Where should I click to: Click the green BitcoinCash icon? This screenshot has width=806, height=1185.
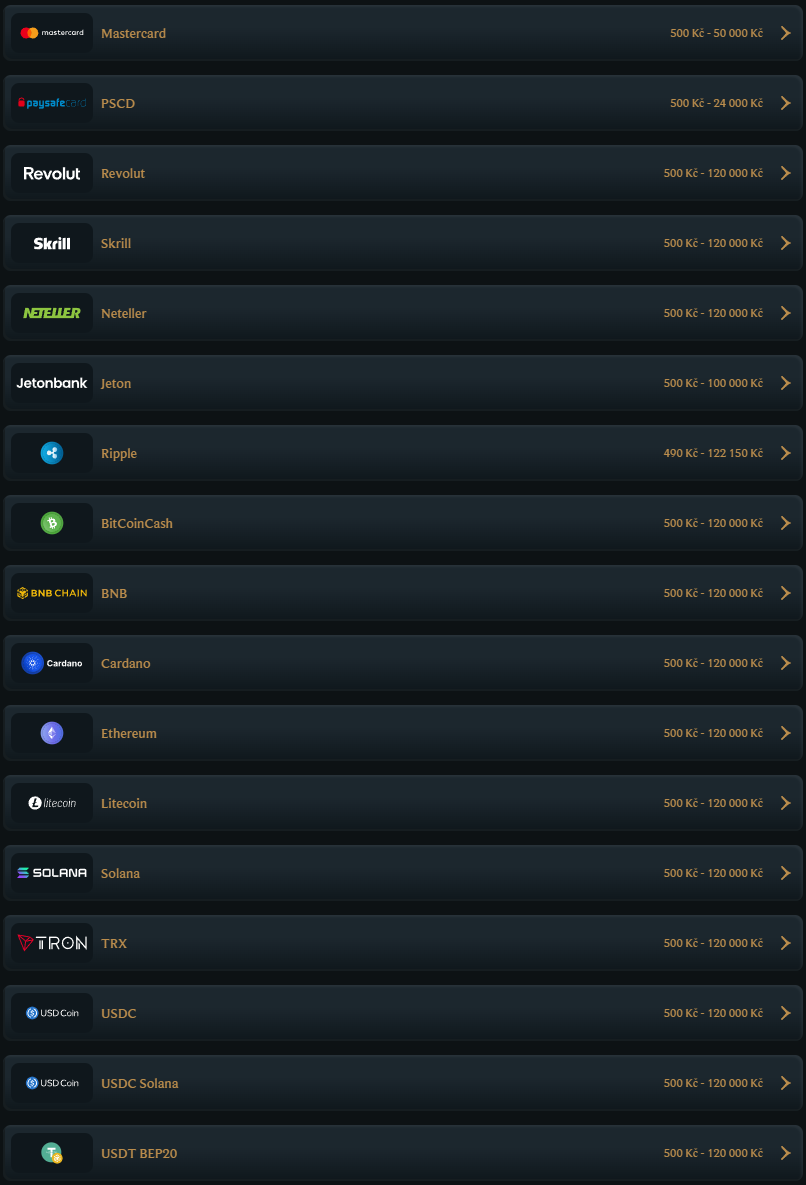click(52, 523)
